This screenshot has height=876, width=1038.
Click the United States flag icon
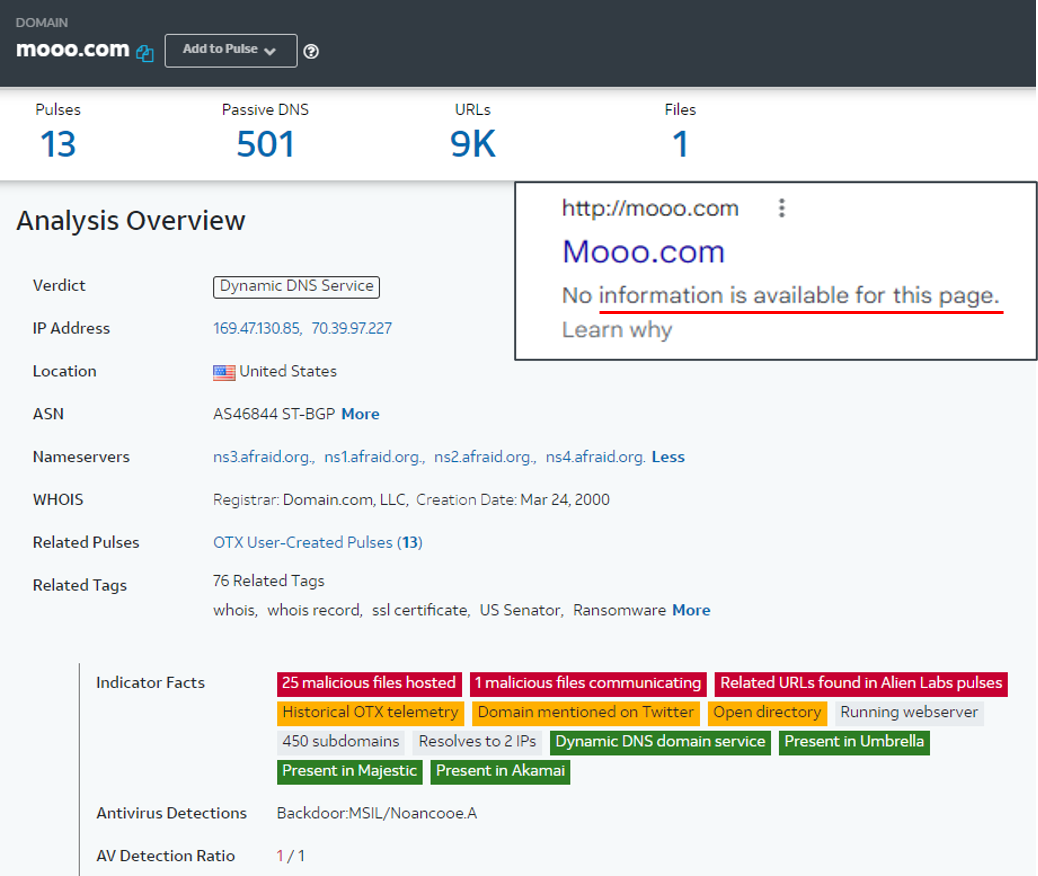tap(224, 372)
